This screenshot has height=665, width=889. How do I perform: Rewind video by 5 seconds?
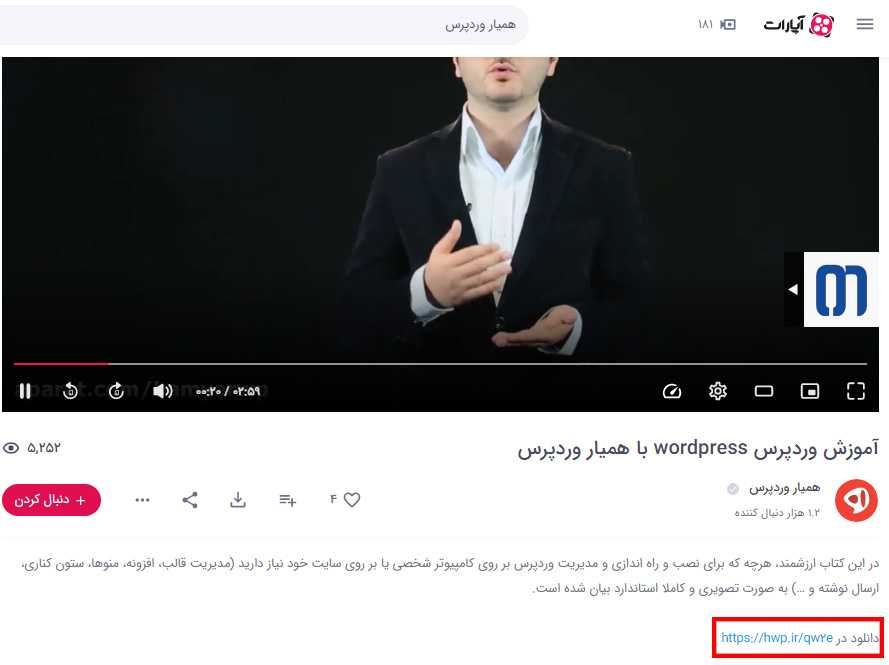[70, 391]
